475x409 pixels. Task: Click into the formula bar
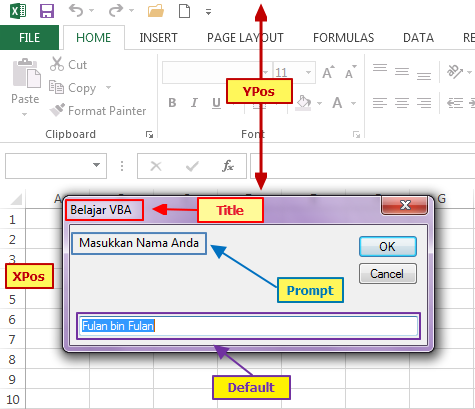pos(363,166)
